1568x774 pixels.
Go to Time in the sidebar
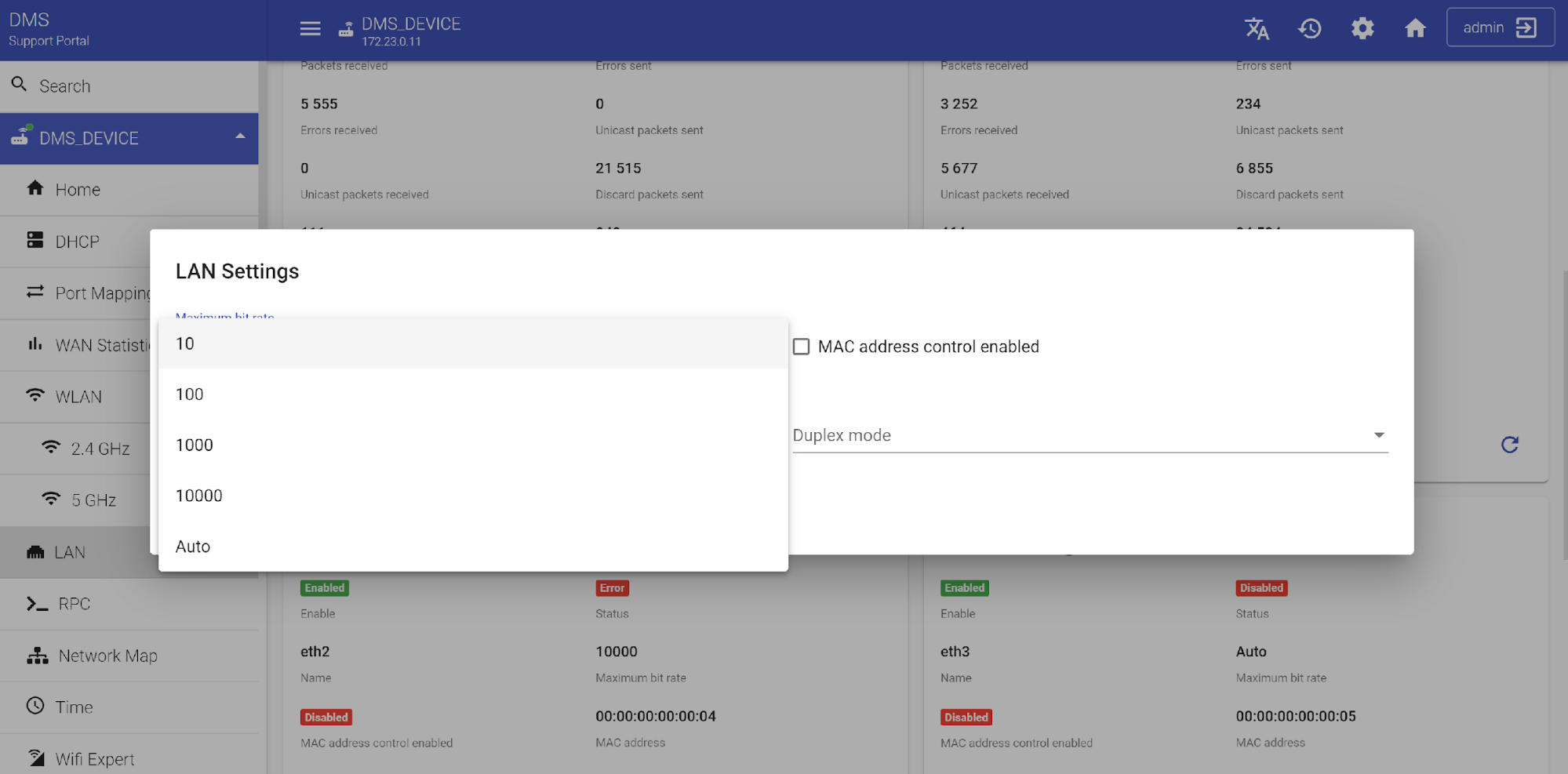coord(74,707)
